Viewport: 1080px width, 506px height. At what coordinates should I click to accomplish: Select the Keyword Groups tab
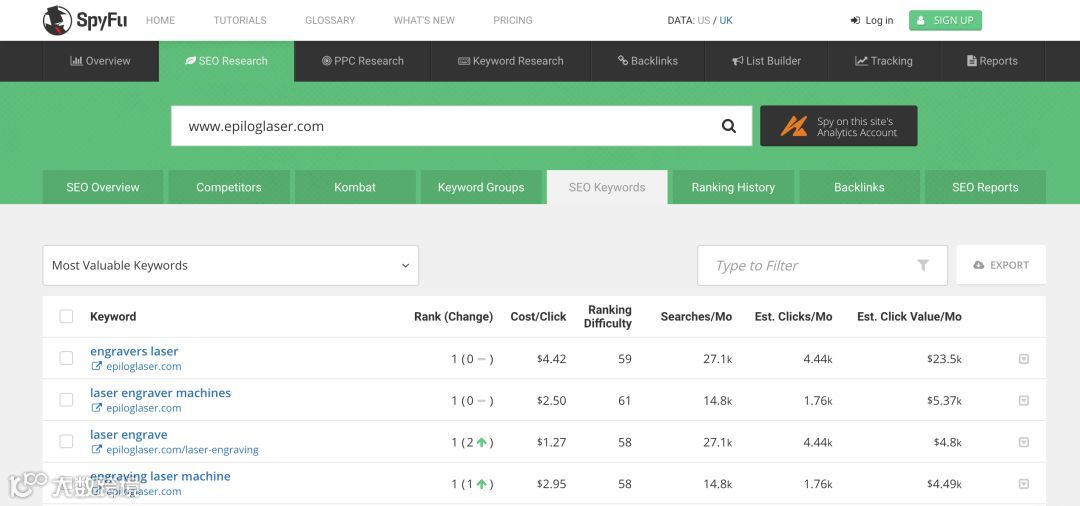coord(481,187)
